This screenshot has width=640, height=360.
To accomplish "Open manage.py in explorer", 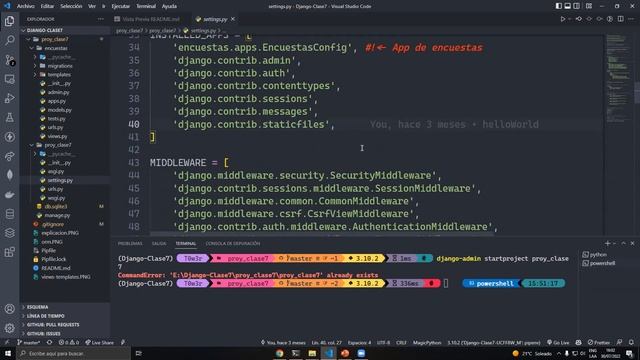I will pos(57,215).
